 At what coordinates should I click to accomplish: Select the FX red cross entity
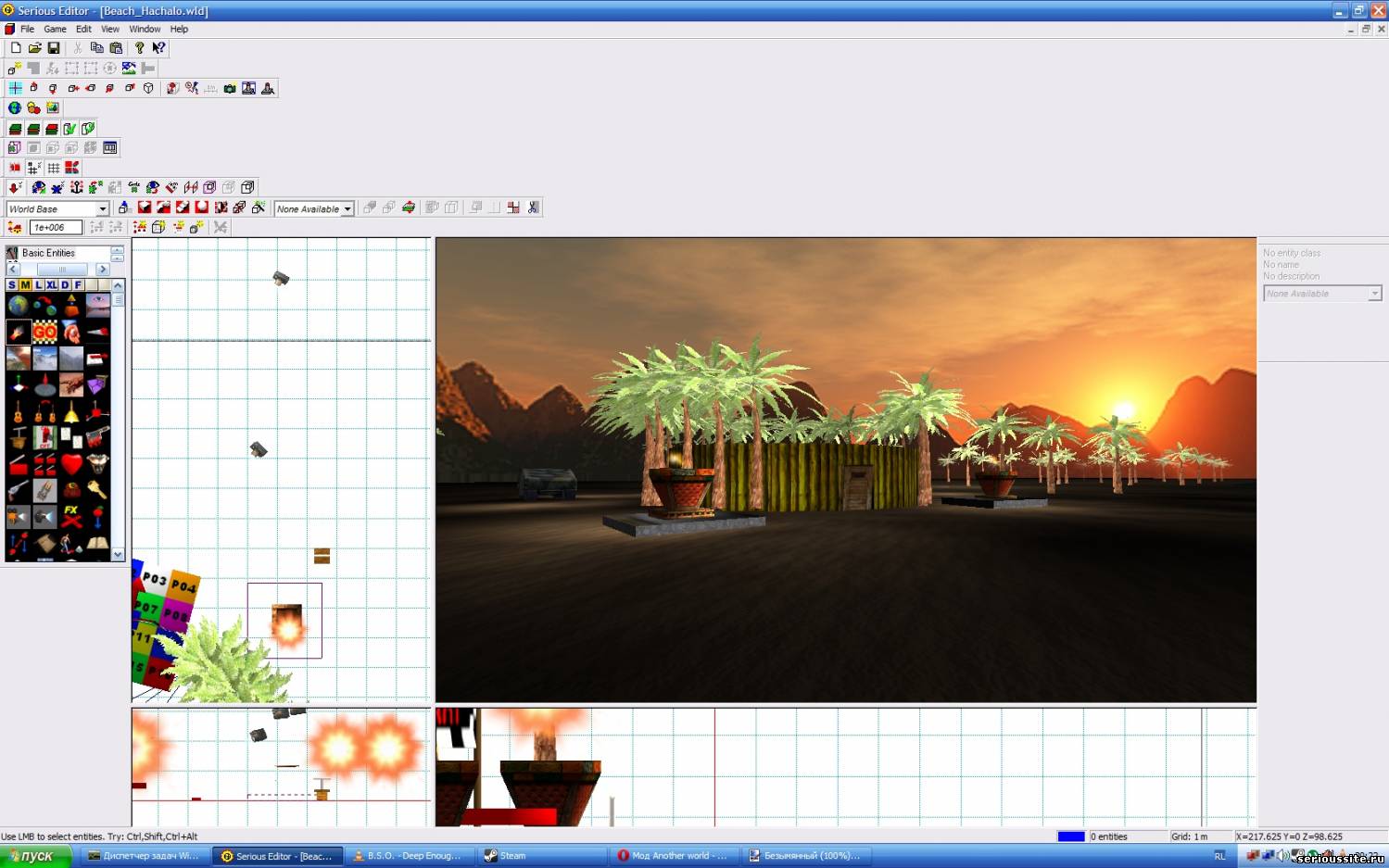click(71, 516)
